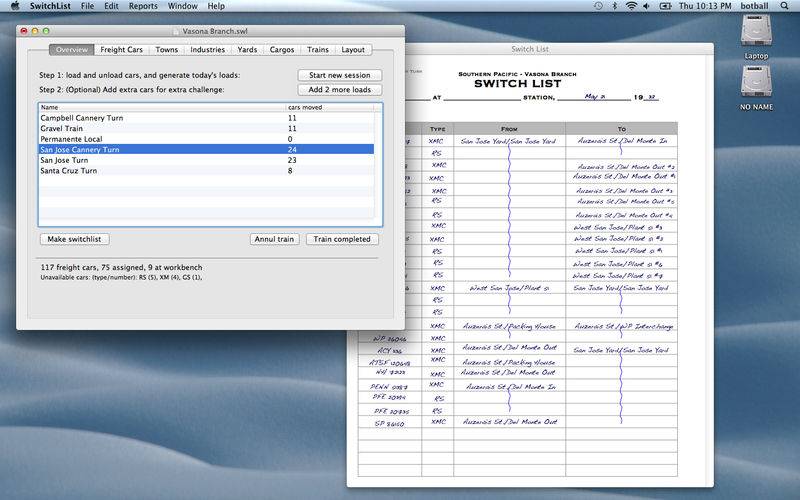Switch to the Industries tab
This screenshot has height=500, width=800.
(x=208, y=49)
